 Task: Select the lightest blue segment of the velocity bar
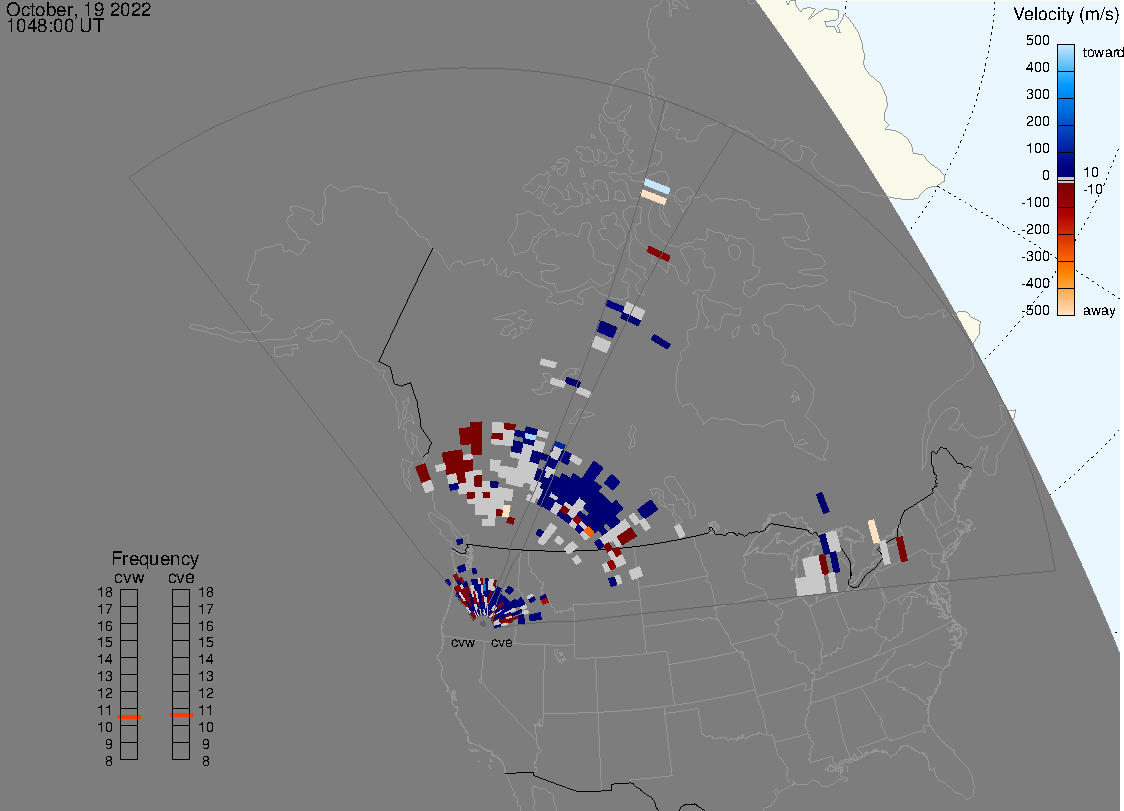(x=1066, y=57)
